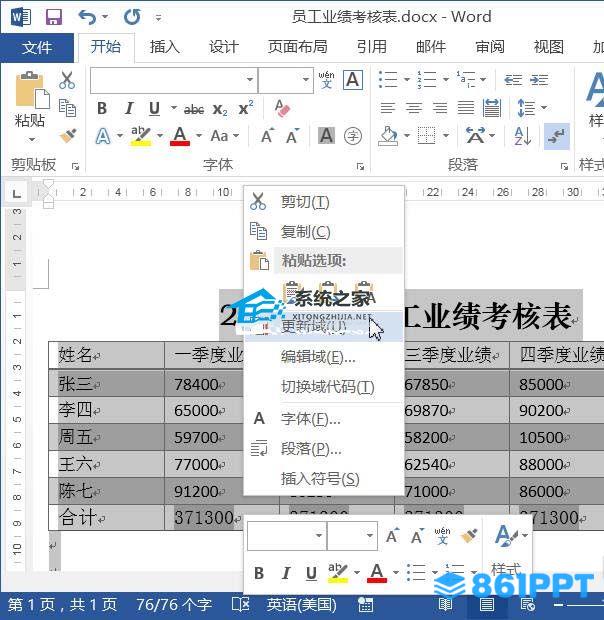Screen dimensions: 604x620
Task: Click the spell check icon in the status bar
Action: [x=240, y=605]
